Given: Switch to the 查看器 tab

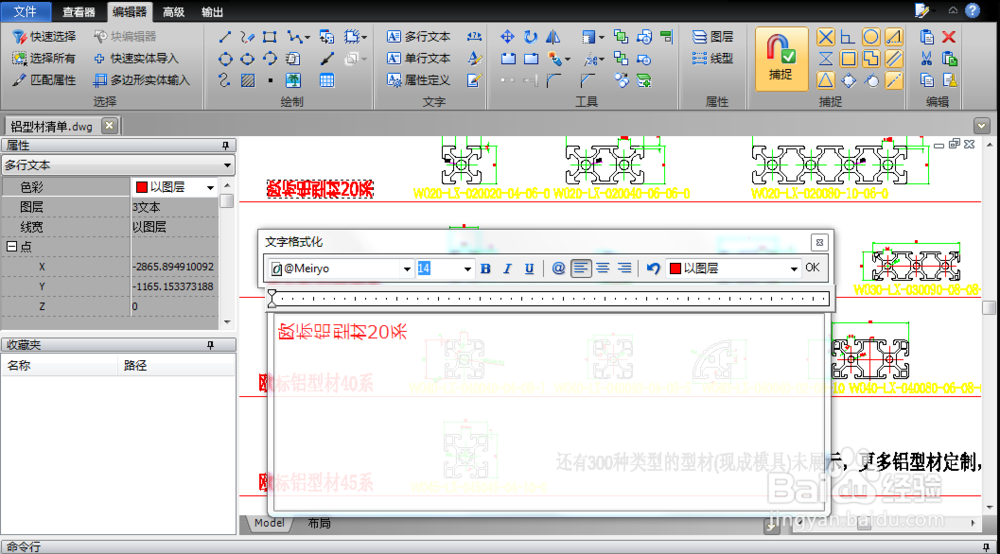Looking at the screenshot, I should coord(78,12).
